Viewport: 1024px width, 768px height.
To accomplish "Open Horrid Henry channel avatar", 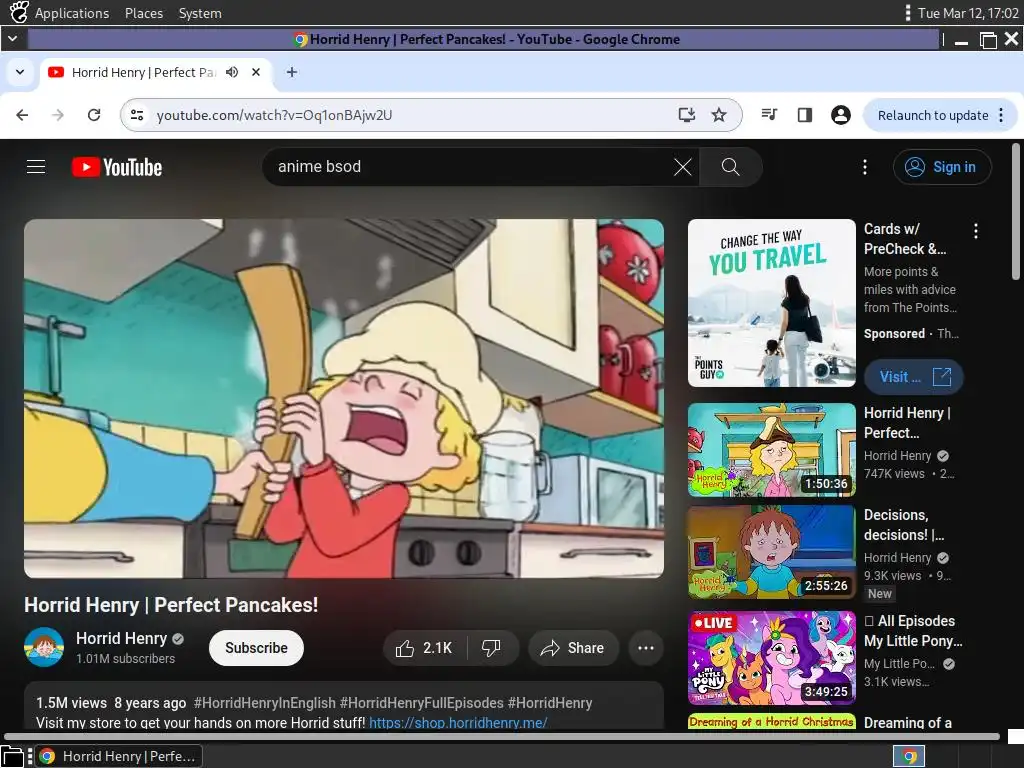I will [x=44, y=647].
